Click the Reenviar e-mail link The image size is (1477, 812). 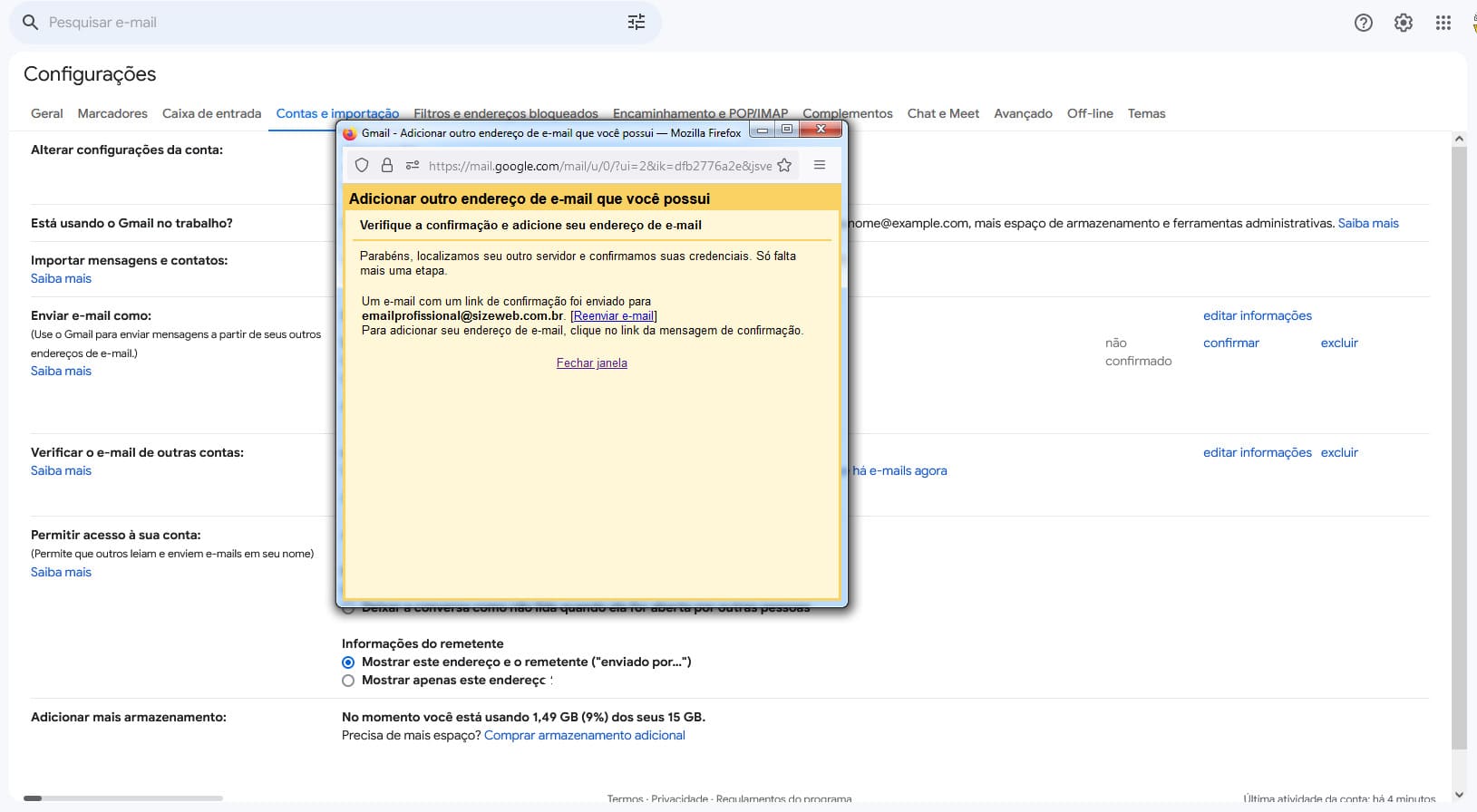click(x=614, y=316)
